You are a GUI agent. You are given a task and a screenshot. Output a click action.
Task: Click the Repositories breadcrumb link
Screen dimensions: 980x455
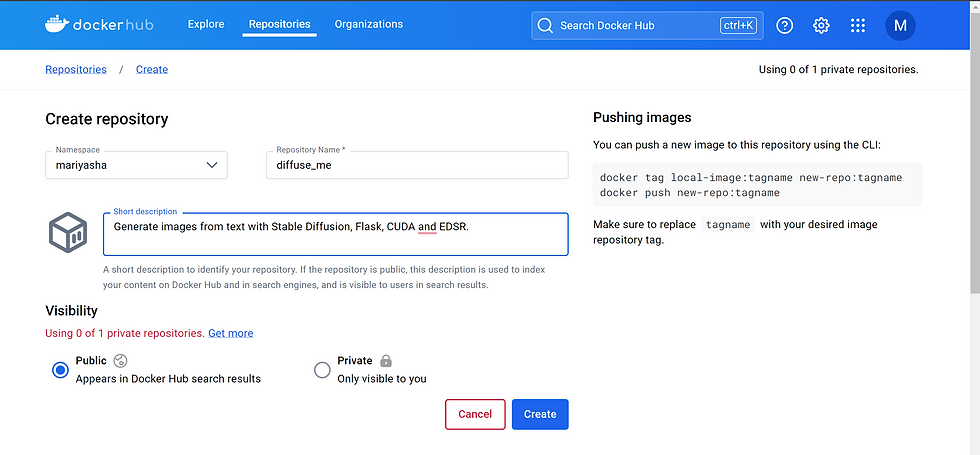pyautogui.click(x=76, y=69)
